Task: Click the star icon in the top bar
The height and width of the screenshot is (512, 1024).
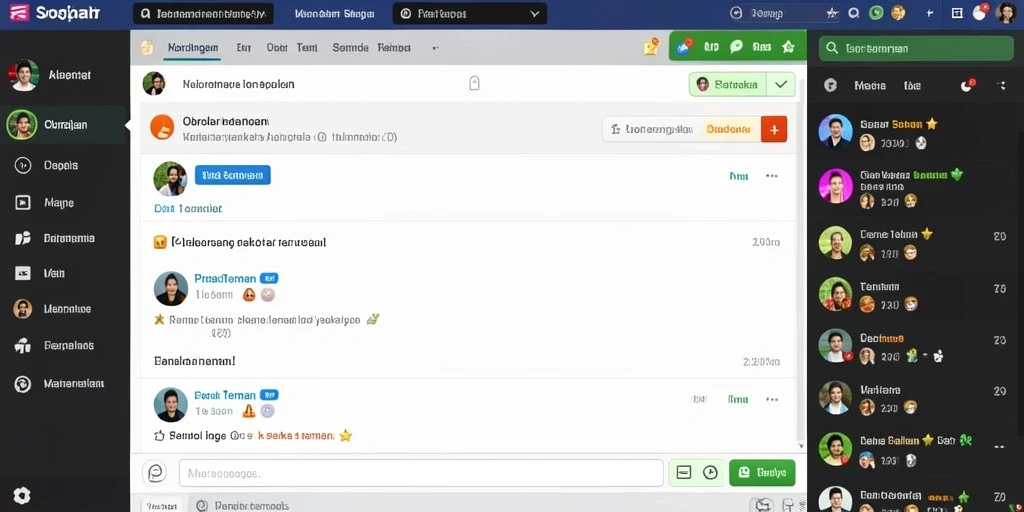Action: pyautogui.click(x=831, y=13)
